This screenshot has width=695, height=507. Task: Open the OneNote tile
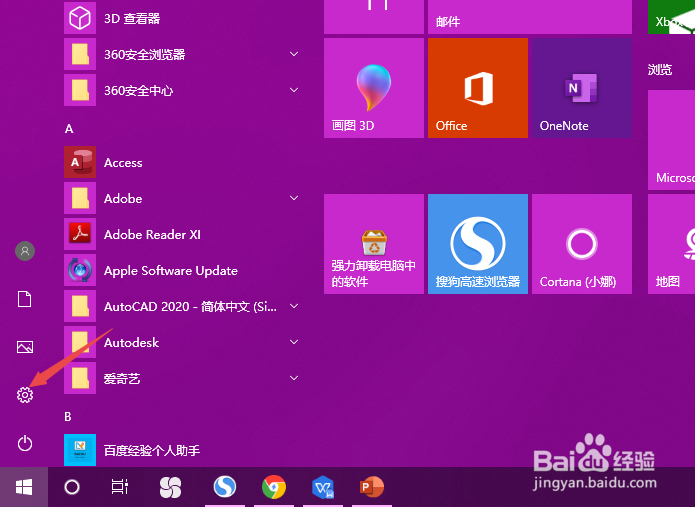tap(582, 88)
